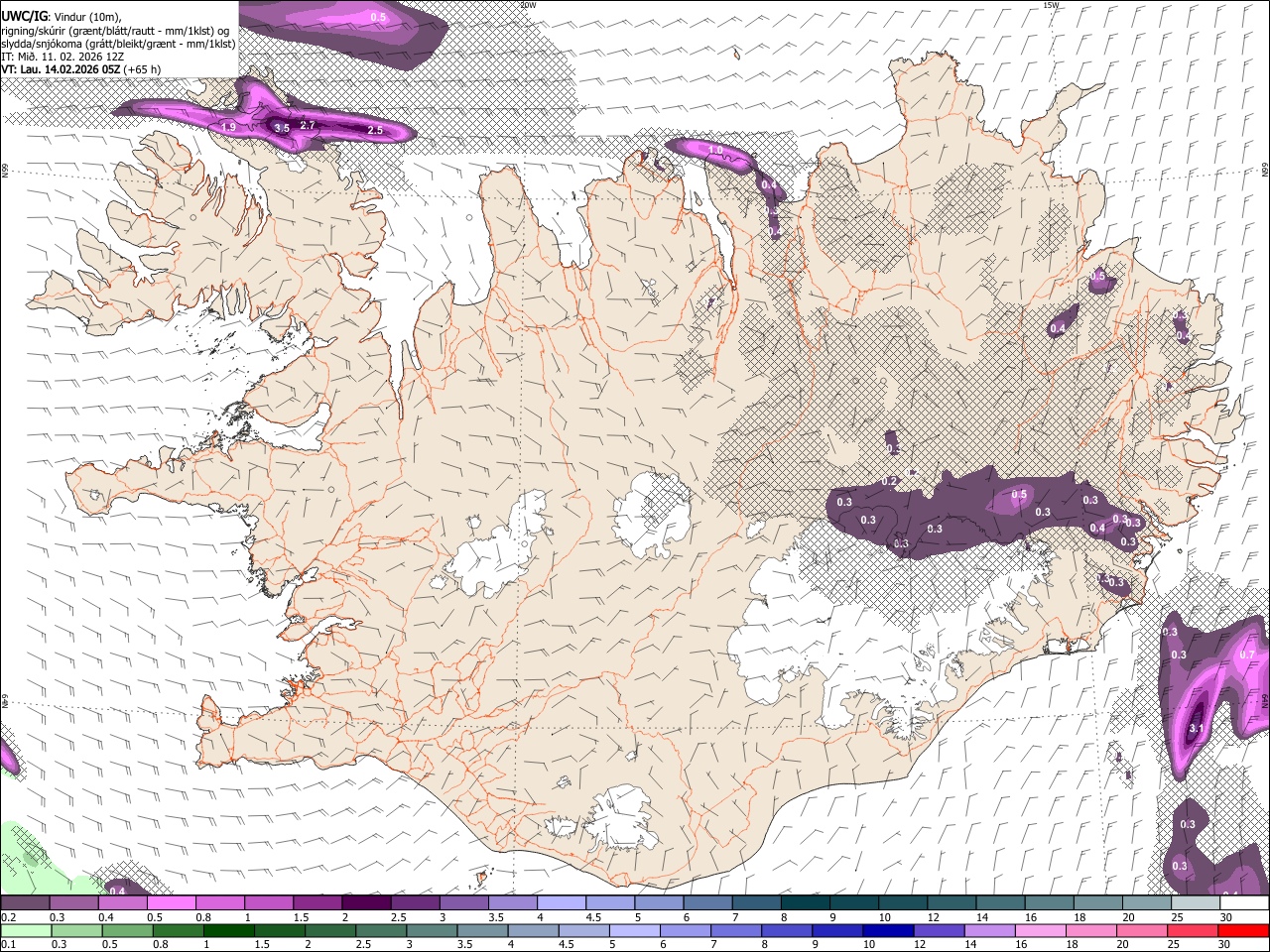This screenshot has height=952, width=1270.
Task: Pick the snow-scale swatch starting at 0.2
Action: coord(25,903)
